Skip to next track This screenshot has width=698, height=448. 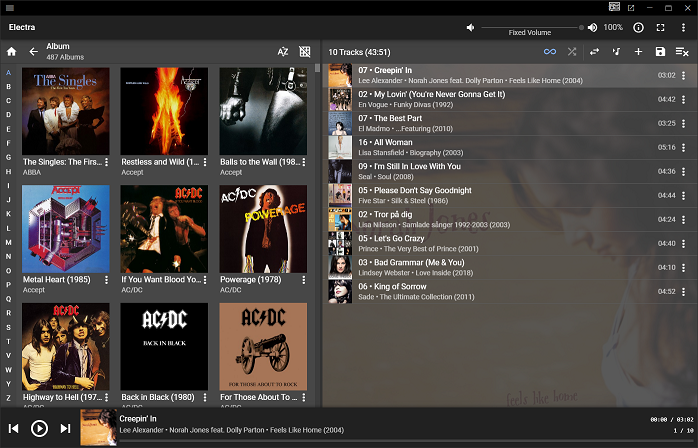65,428
